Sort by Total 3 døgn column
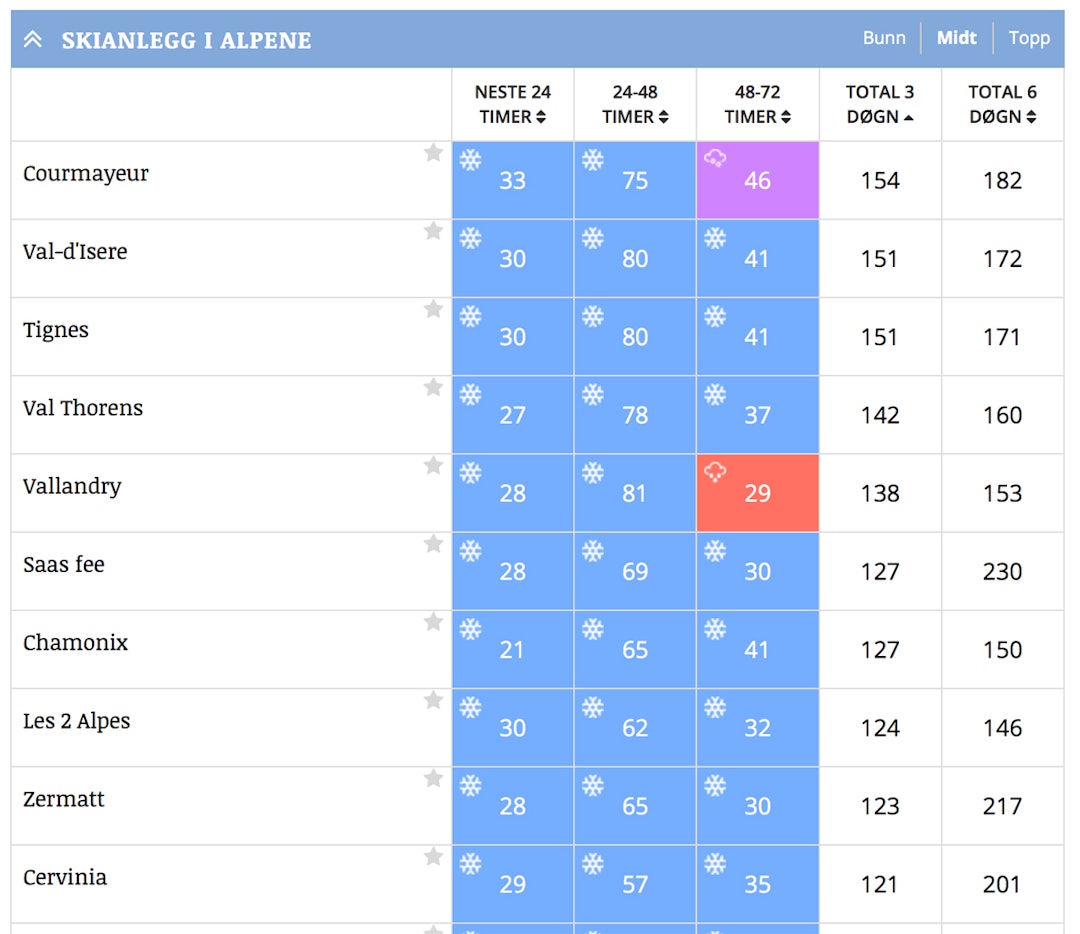1080x934 pixels. click(880, 105)
